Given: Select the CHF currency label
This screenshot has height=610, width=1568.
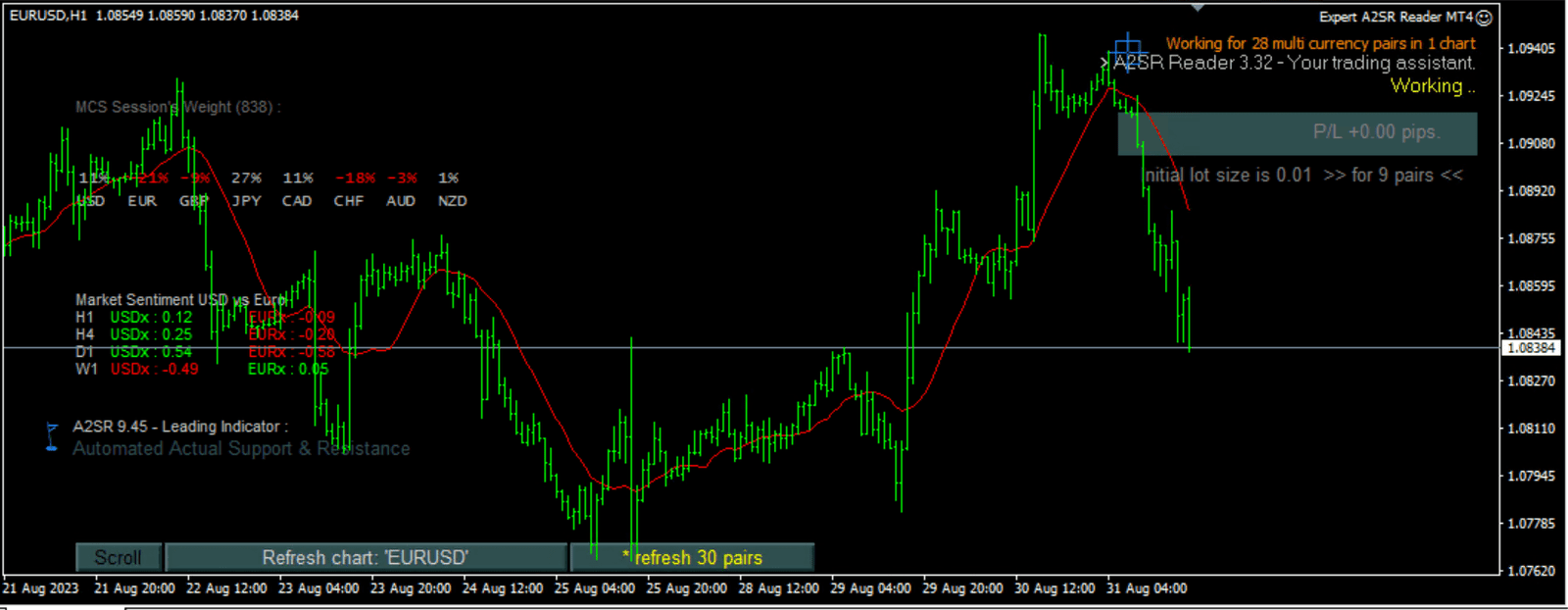Looking at the screenshot, I should tap(349, 201).
